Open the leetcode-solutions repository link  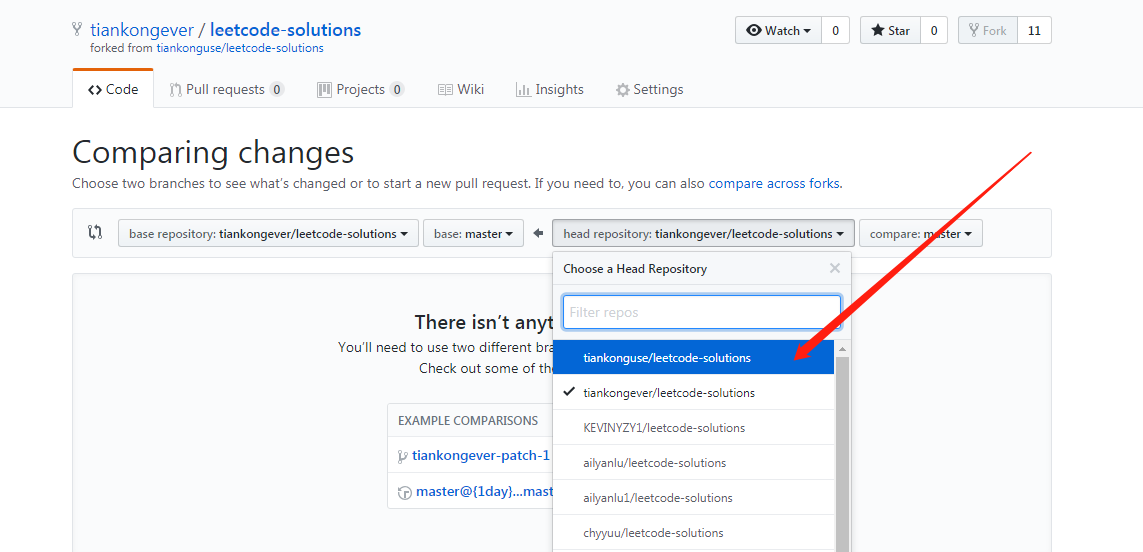pyautogui.click(x=285, y=30)
